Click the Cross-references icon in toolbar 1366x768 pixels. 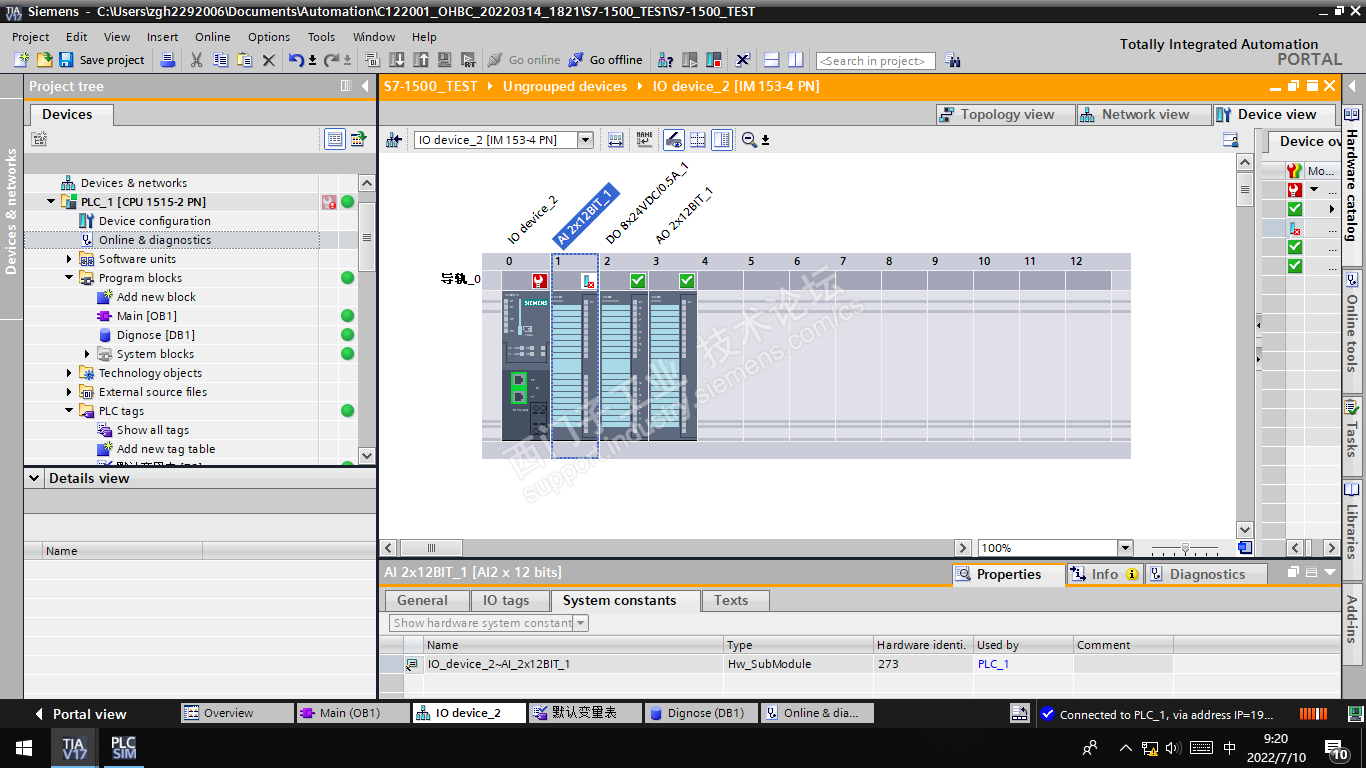[x=743, y=60]
